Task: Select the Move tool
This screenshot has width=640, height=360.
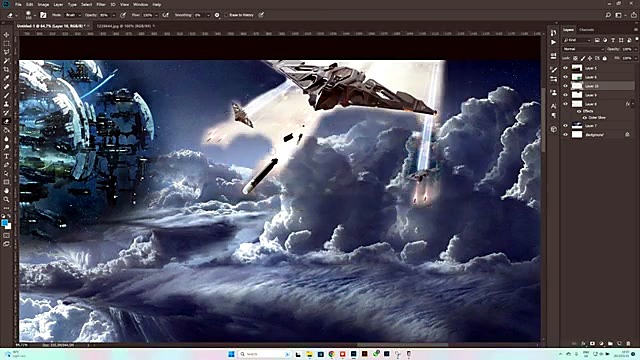Action: click(7, 35)
